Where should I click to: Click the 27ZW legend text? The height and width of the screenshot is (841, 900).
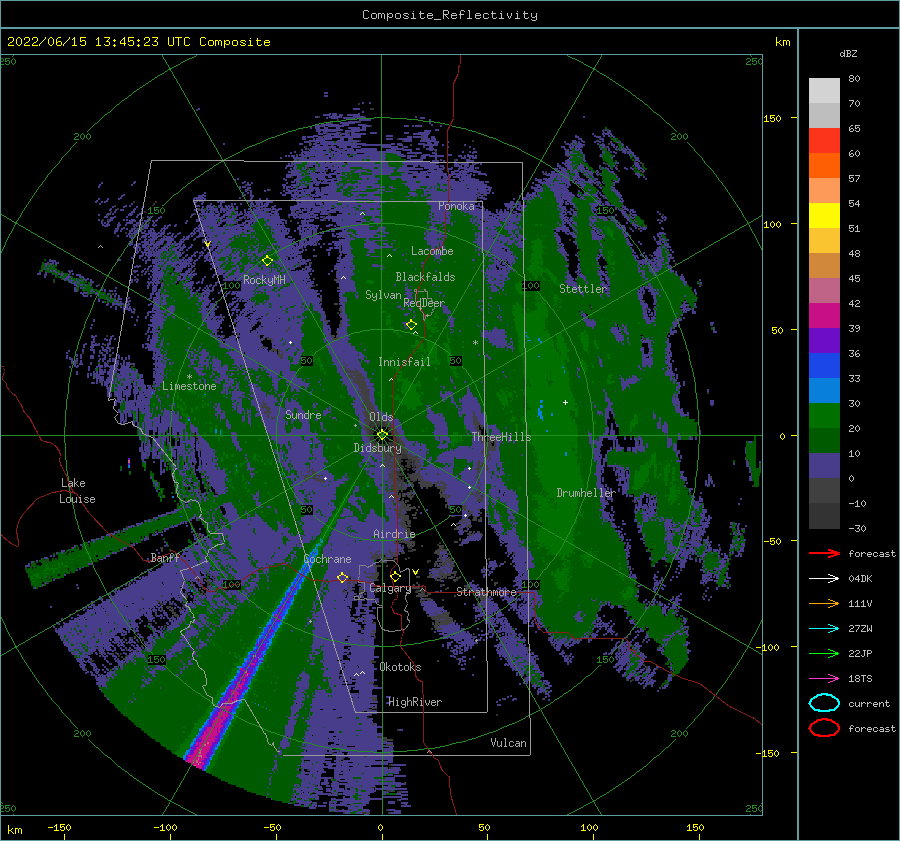860,628
